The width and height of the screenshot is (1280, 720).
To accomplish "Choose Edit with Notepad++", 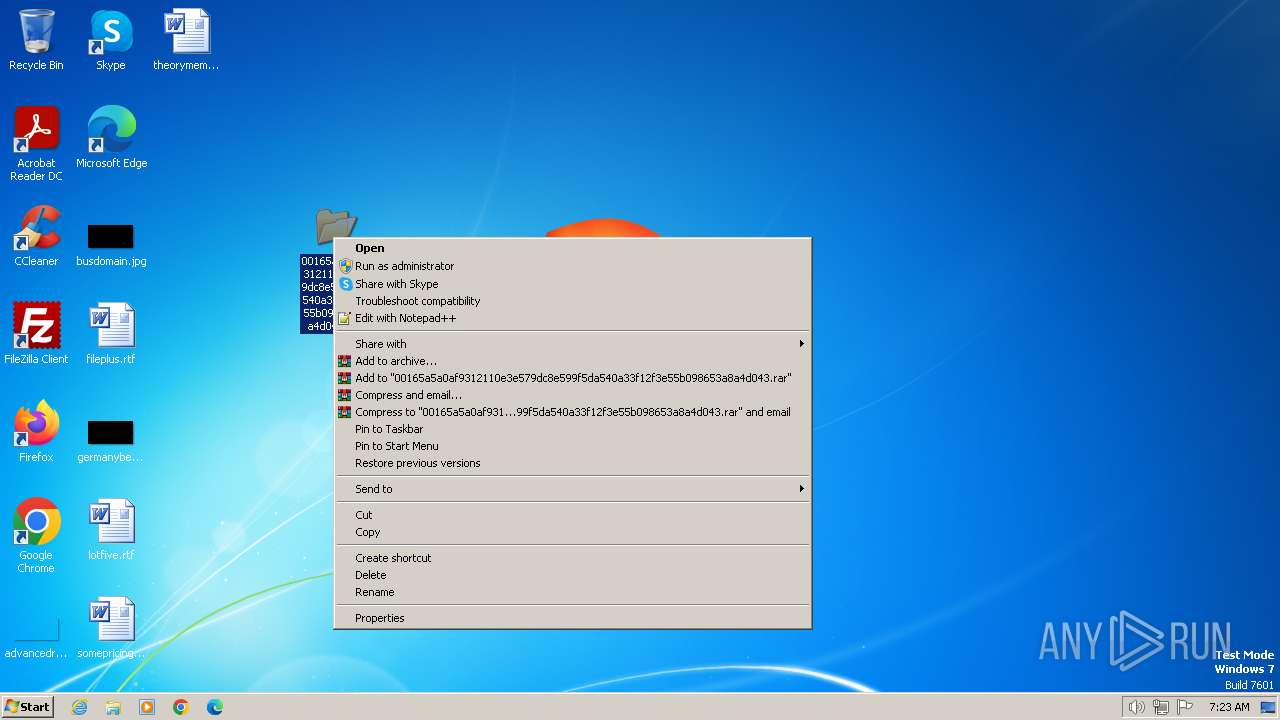I will tap(572, 318).
